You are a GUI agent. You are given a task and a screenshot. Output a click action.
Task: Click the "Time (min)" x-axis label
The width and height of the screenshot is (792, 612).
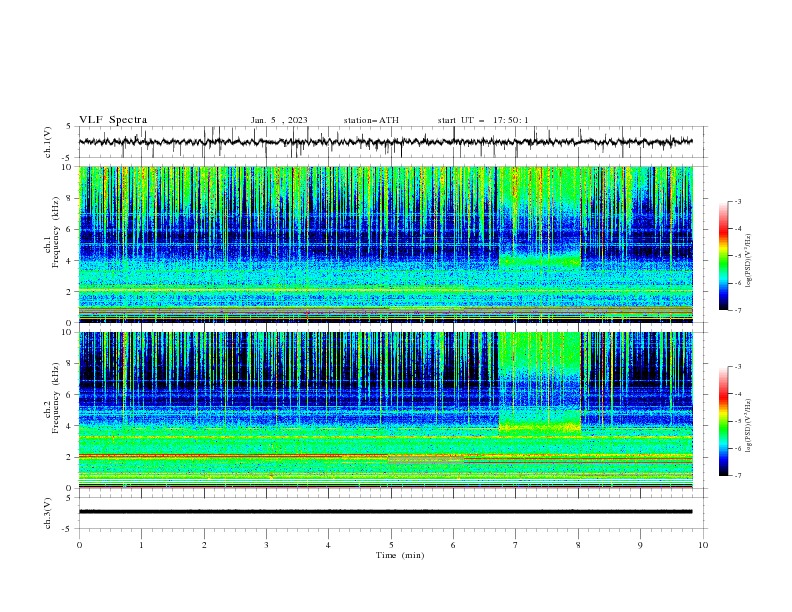tap(400, 555)
